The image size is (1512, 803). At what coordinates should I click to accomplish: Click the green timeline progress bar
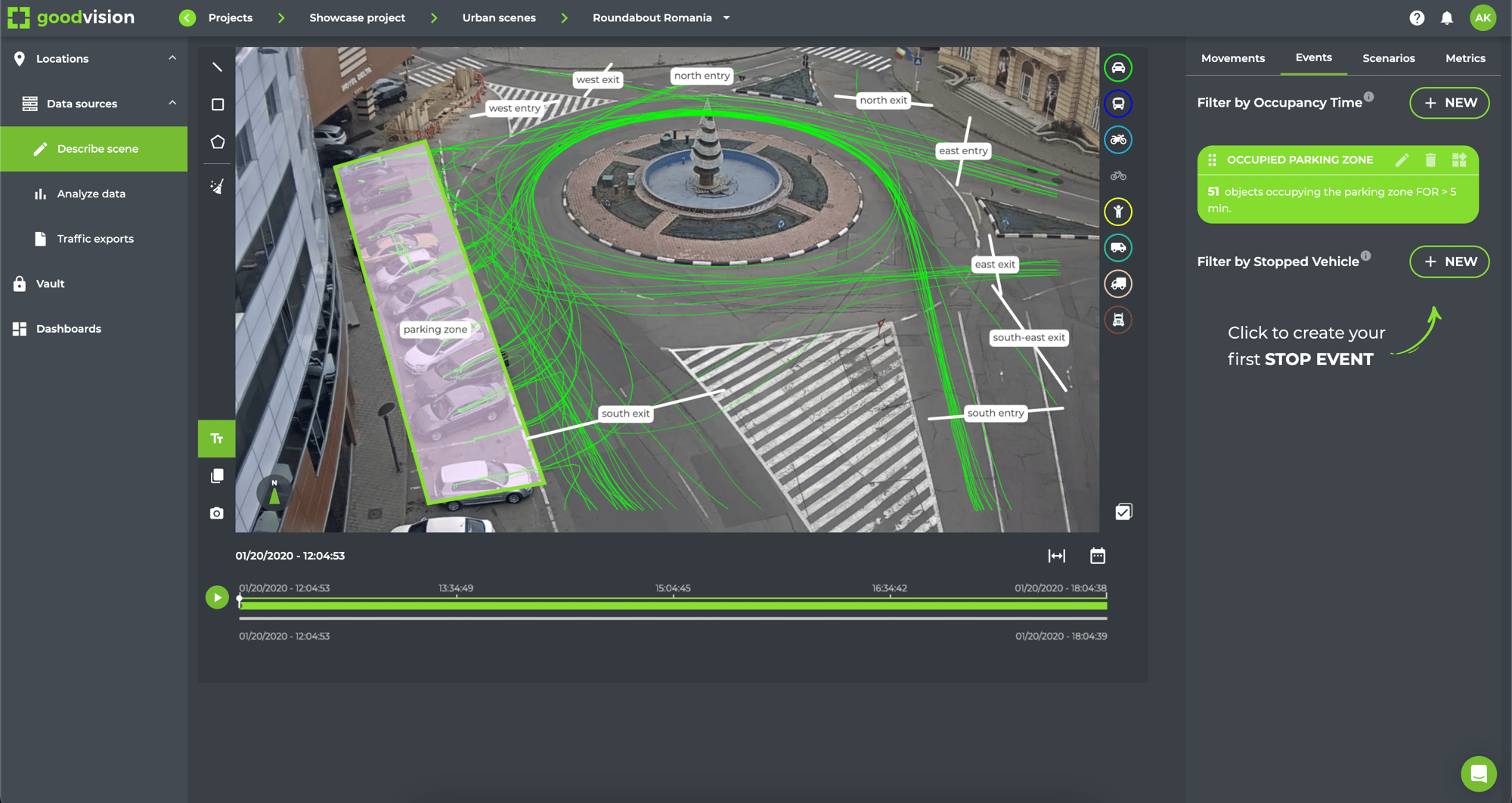pyautogui.click(x=674, y=605)
